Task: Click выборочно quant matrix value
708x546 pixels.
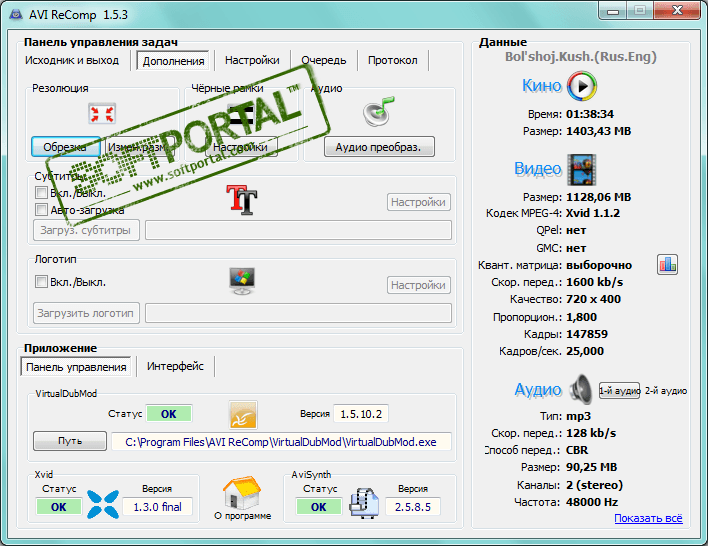Action: [x=599, y=266]
